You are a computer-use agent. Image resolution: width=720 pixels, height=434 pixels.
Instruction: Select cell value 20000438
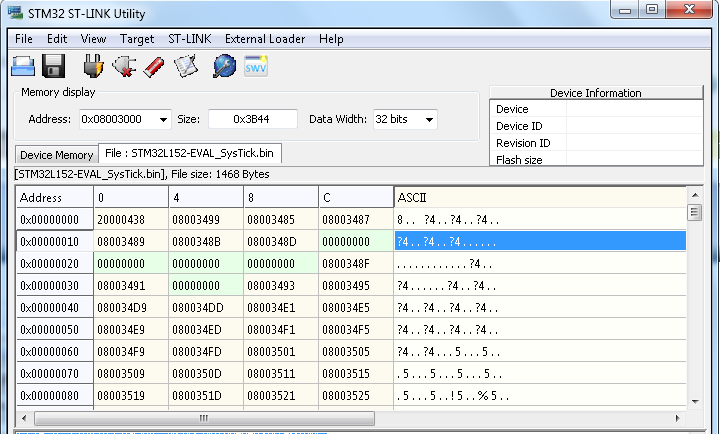[x=131, y=220]
